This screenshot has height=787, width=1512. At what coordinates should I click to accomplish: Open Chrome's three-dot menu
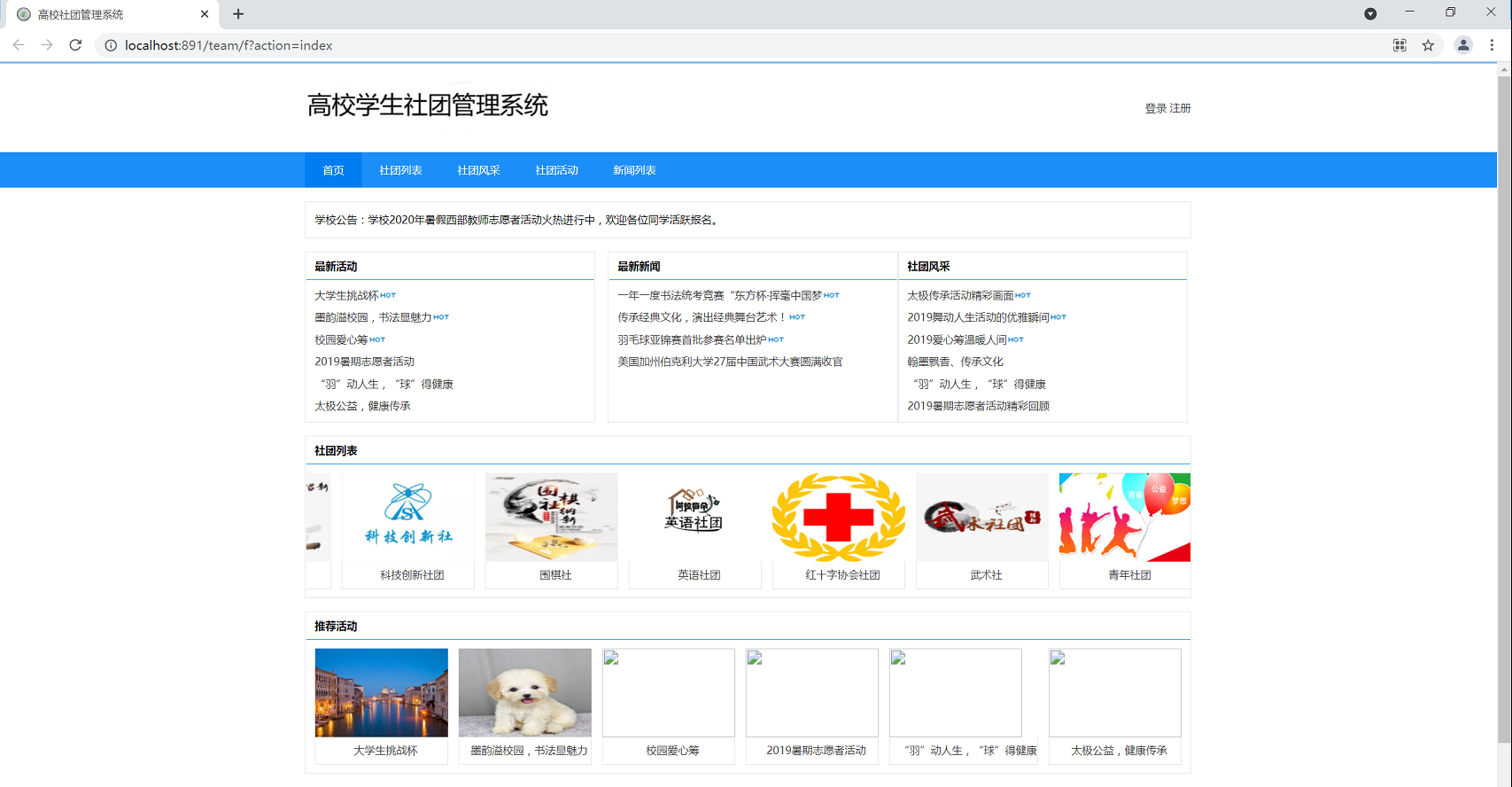coord(1492,45)
